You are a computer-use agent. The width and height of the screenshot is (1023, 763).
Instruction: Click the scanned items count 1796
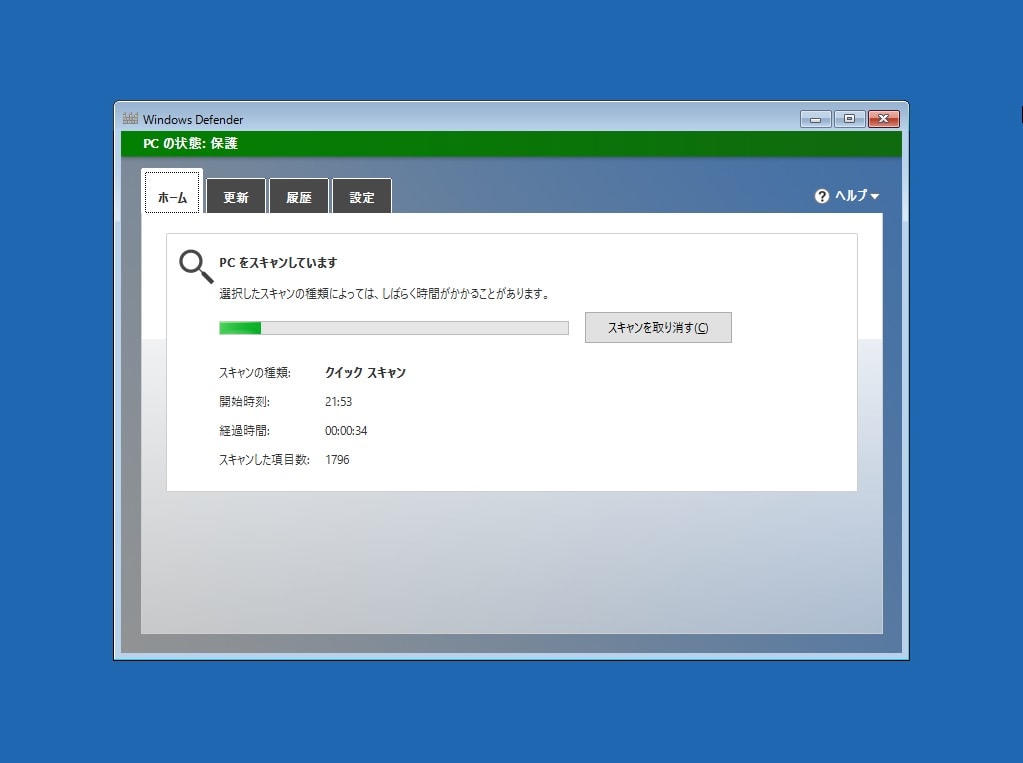coord(337,459)
